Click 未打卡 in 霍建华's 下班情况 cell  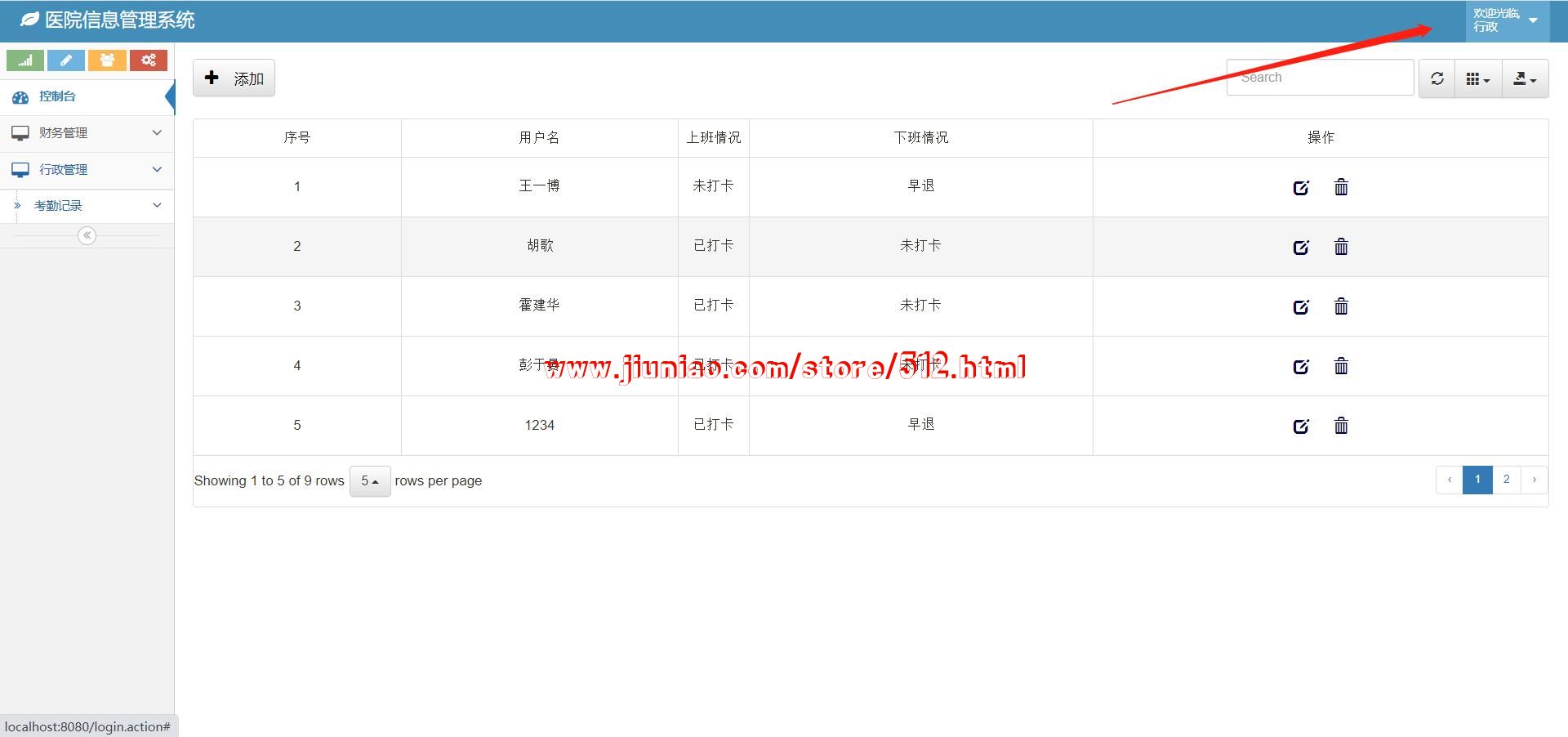pyautogui.click(x=921, y=306)
